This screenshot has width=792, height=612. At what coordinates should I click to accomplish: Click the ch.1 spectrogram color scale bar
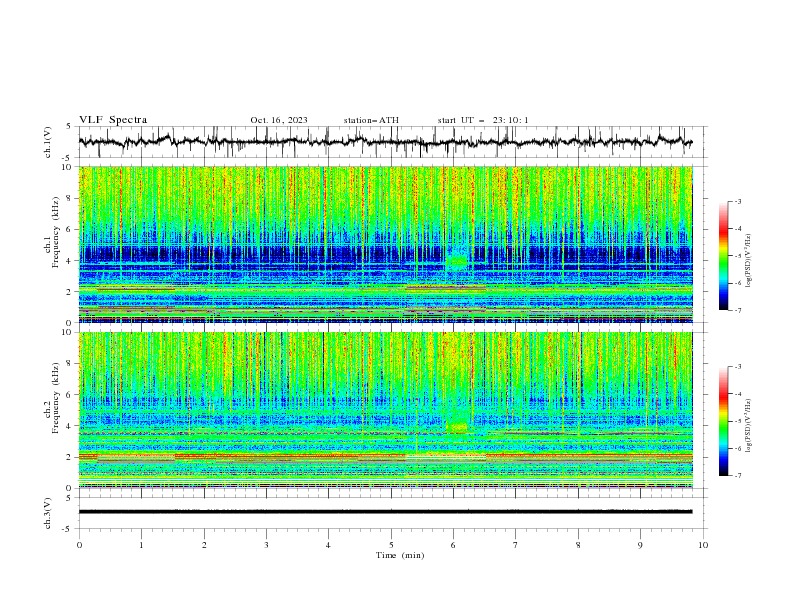click(724, 256)
